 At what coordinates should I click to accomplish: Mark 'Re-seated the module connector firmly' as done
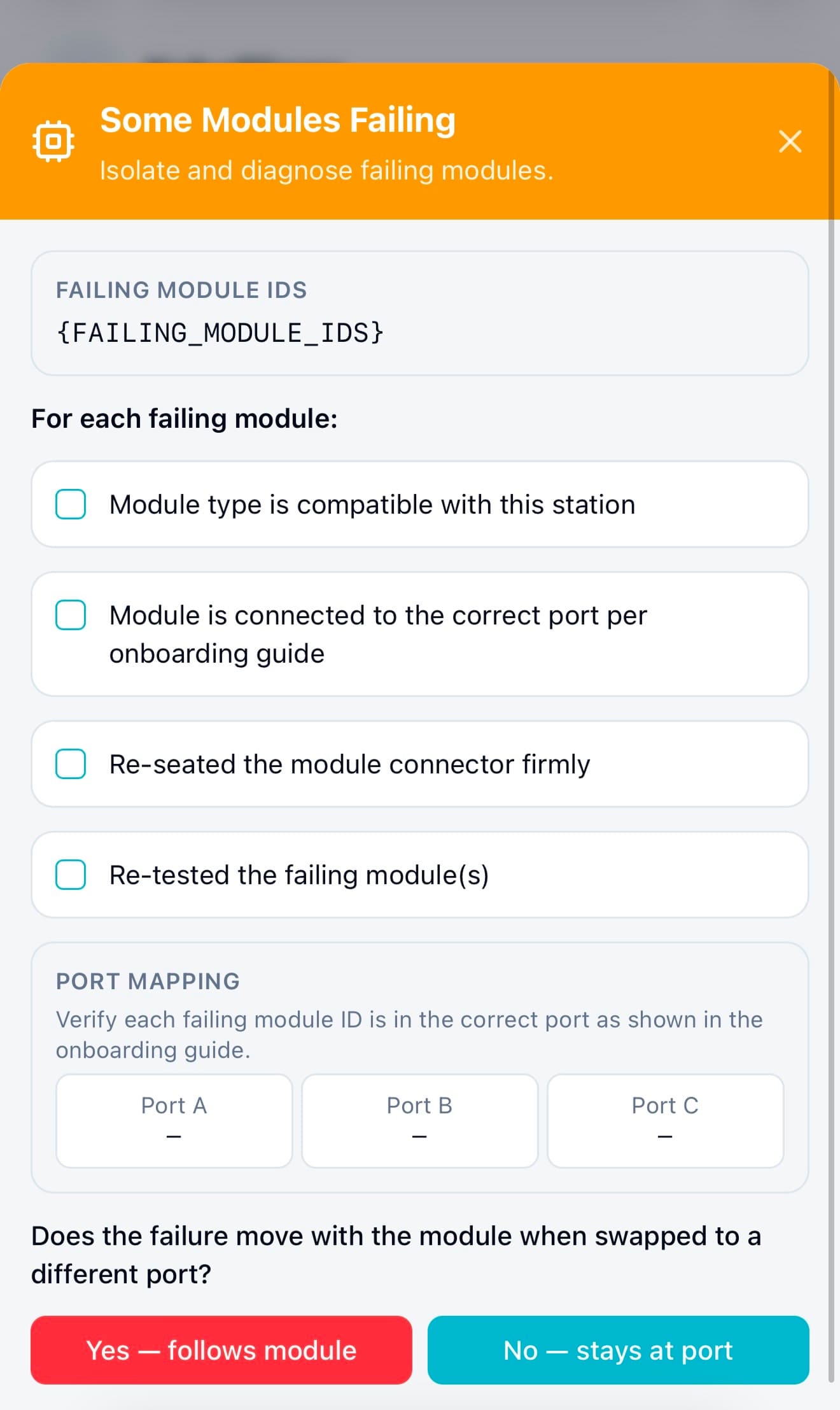click(x=71, y=764)
